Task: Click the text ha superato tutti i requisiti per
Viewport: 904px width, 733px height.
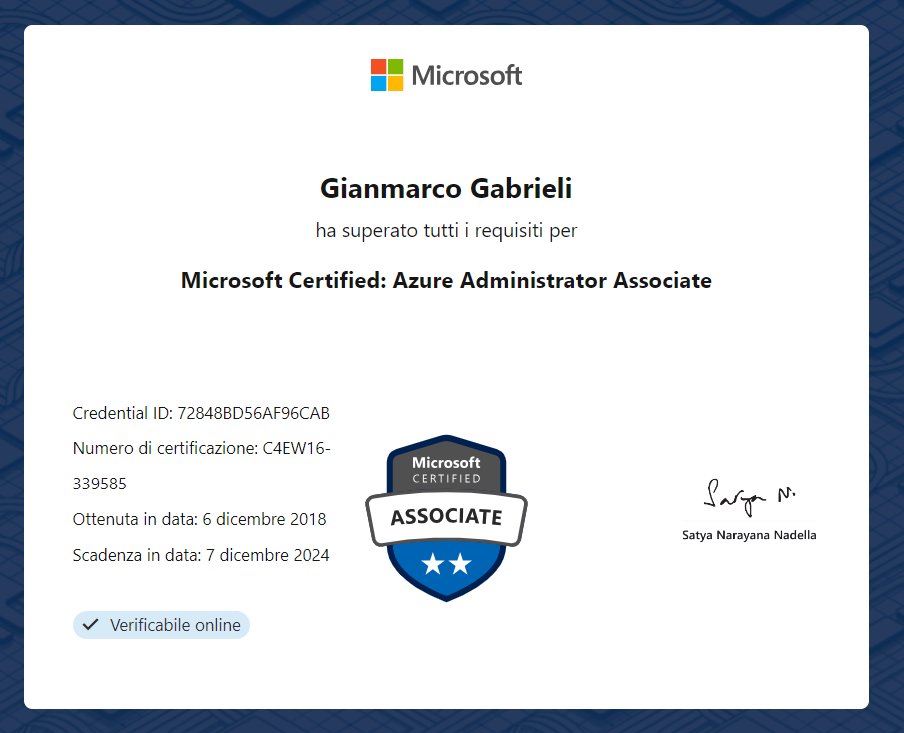Action: [x=446, y=231]
